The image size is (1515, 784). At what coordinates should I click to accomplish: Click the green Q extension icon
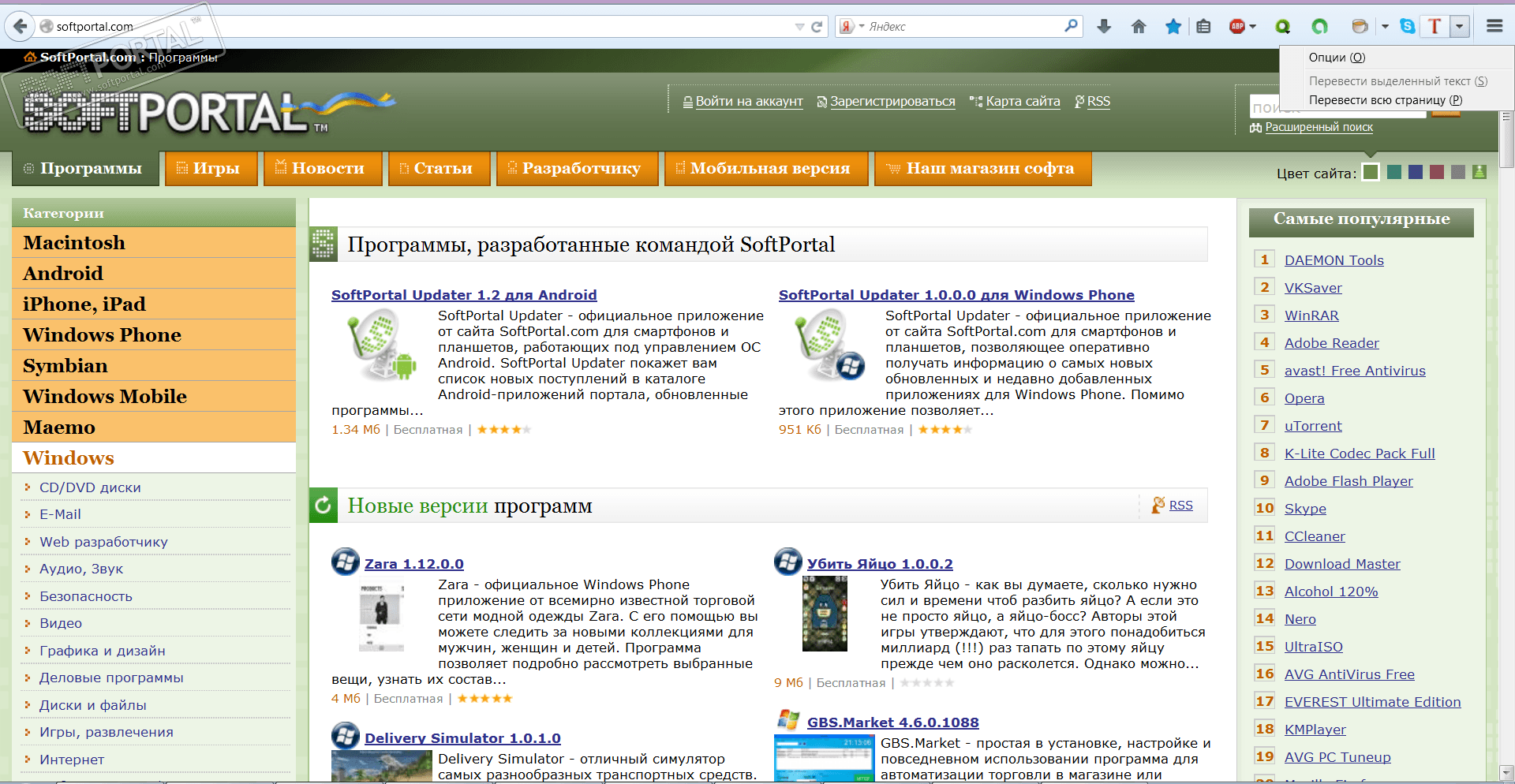coord(1283,26)
